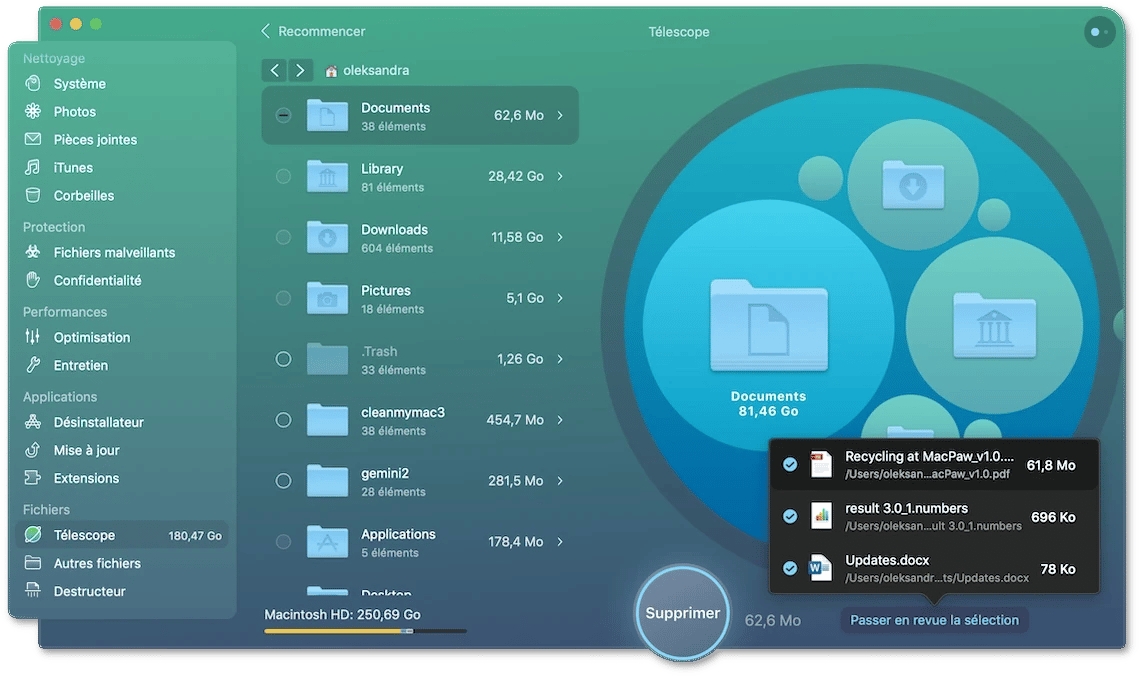The width and height of the screenshot is (1139, 677).
Task: Select the Mise à jour icon
Action: tap(33, 450)
